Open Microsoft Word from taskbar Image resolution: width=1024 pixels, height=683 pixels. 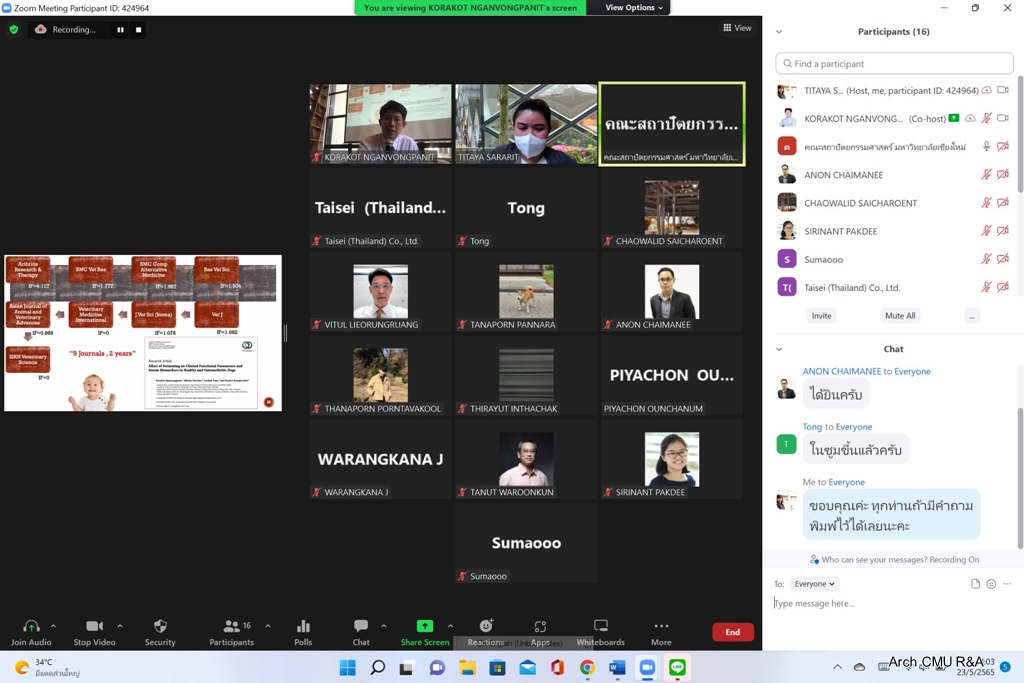(x=617, y=667)
